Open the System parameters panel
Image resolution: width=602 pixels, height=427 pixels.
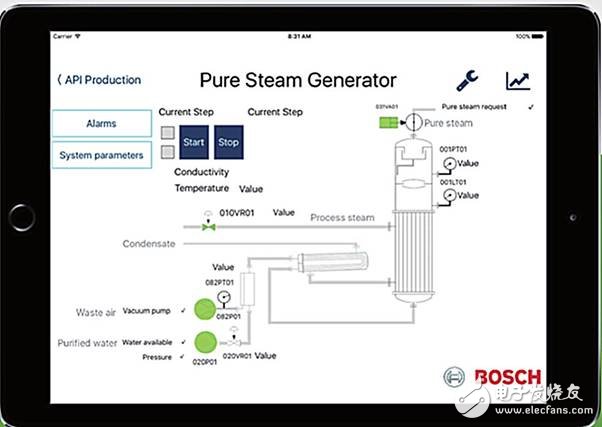click(101, 155)
